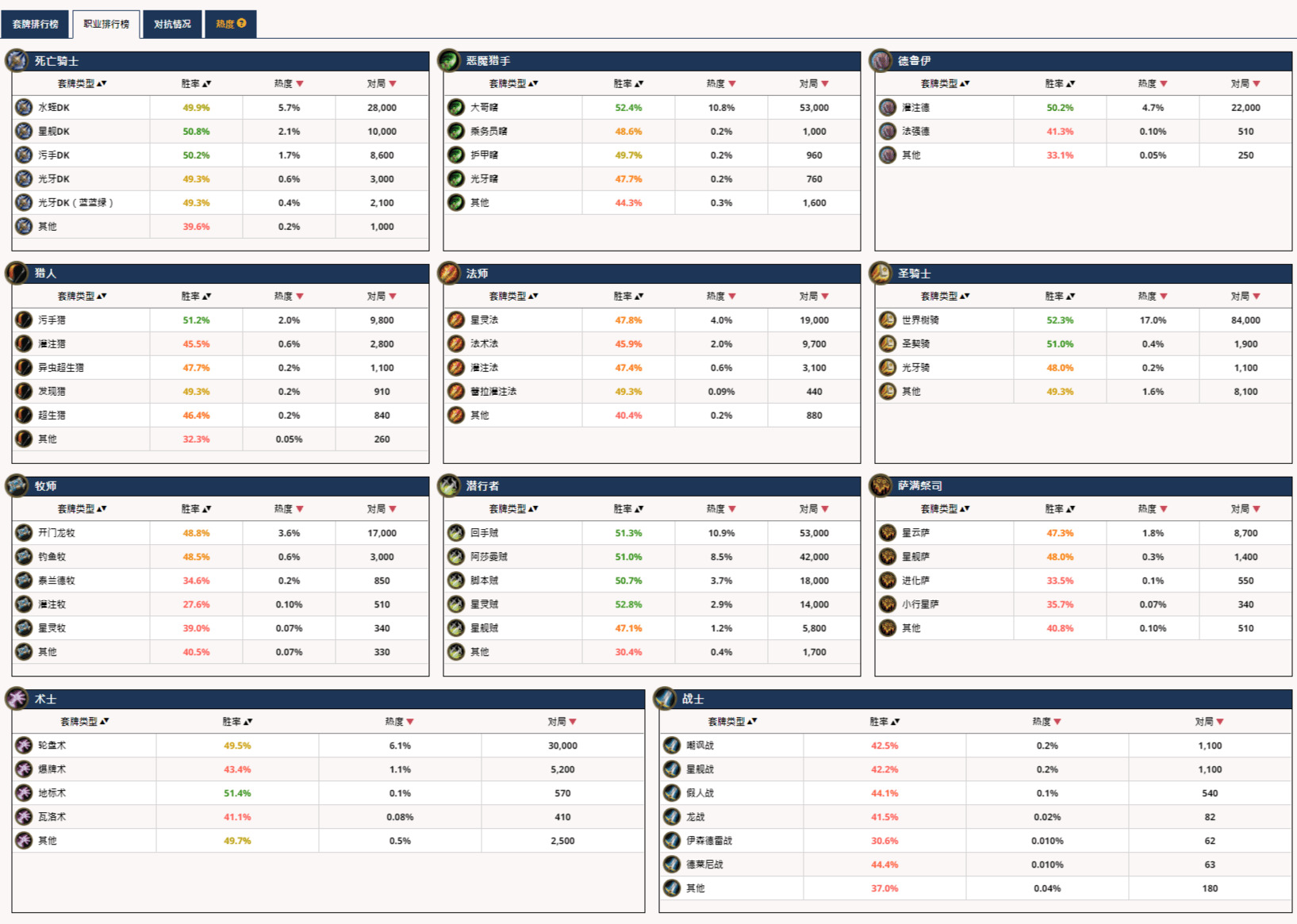Sort 战士 table by 对局

[x=1208, y=722]
